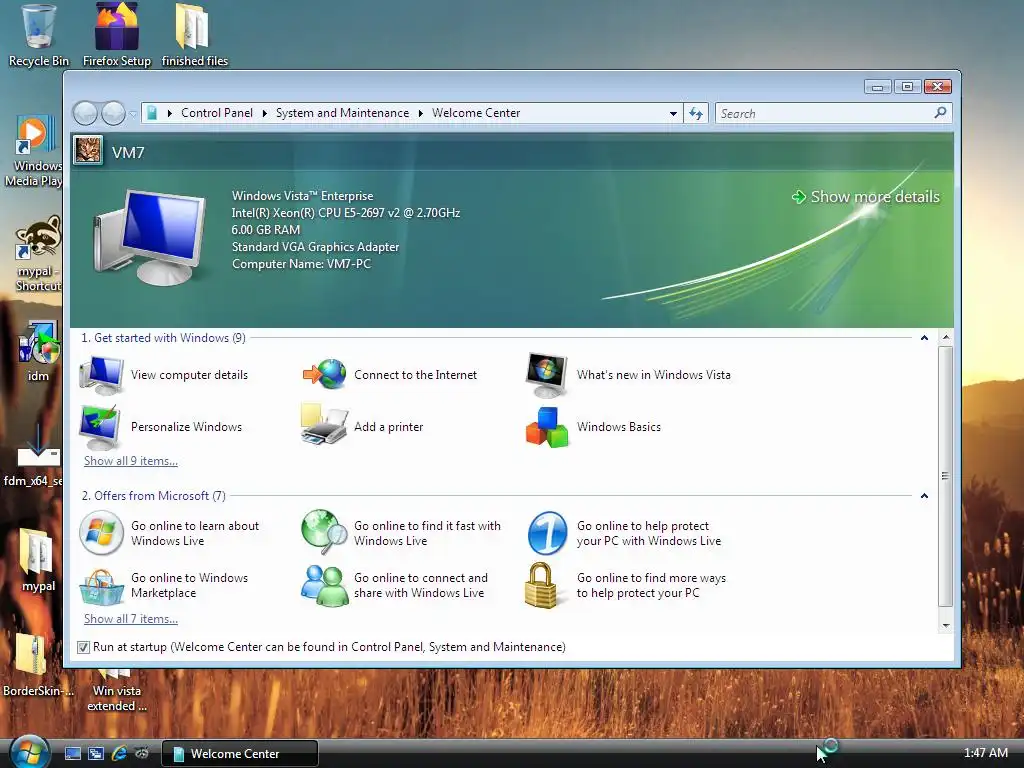Open the Start menu orb

tap(29, 752)
